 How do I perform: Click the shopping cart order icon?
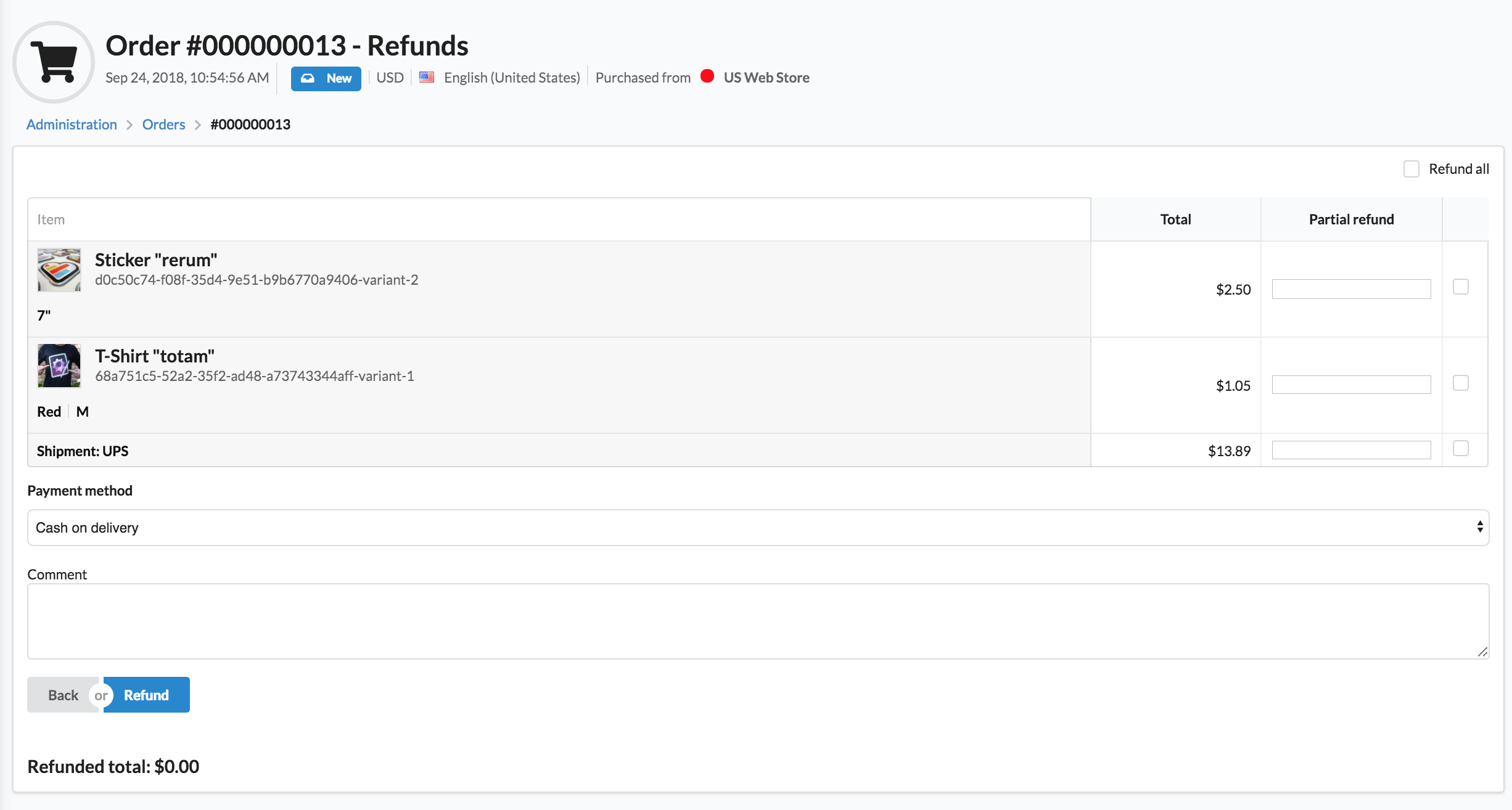click(54, 62)
